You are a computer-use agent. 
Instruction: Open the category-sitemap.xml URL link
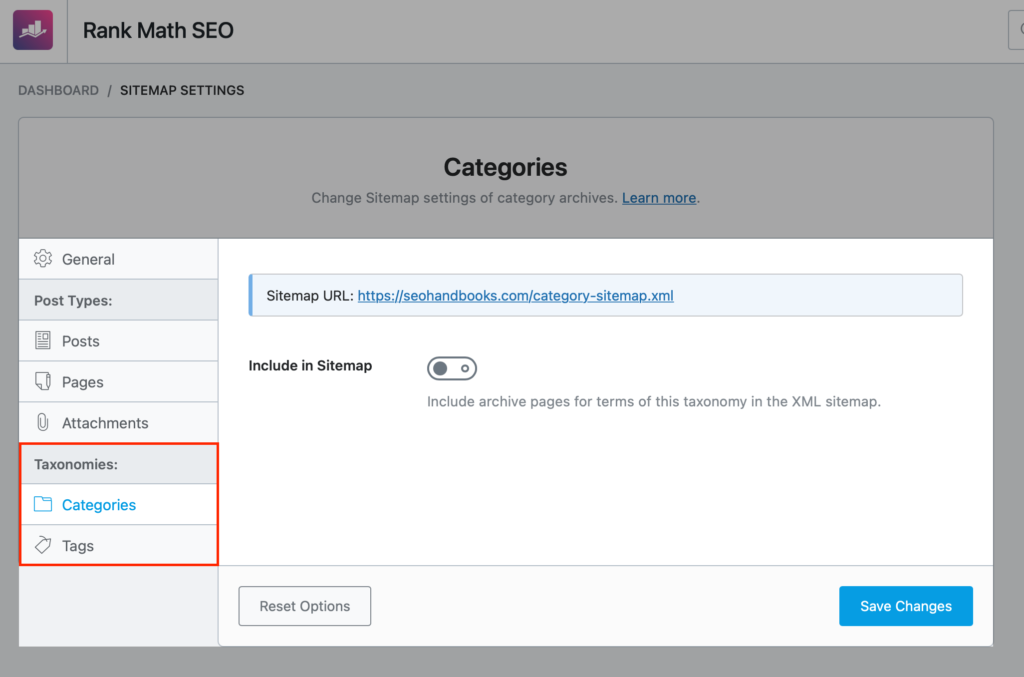click(x=515, y=296)
